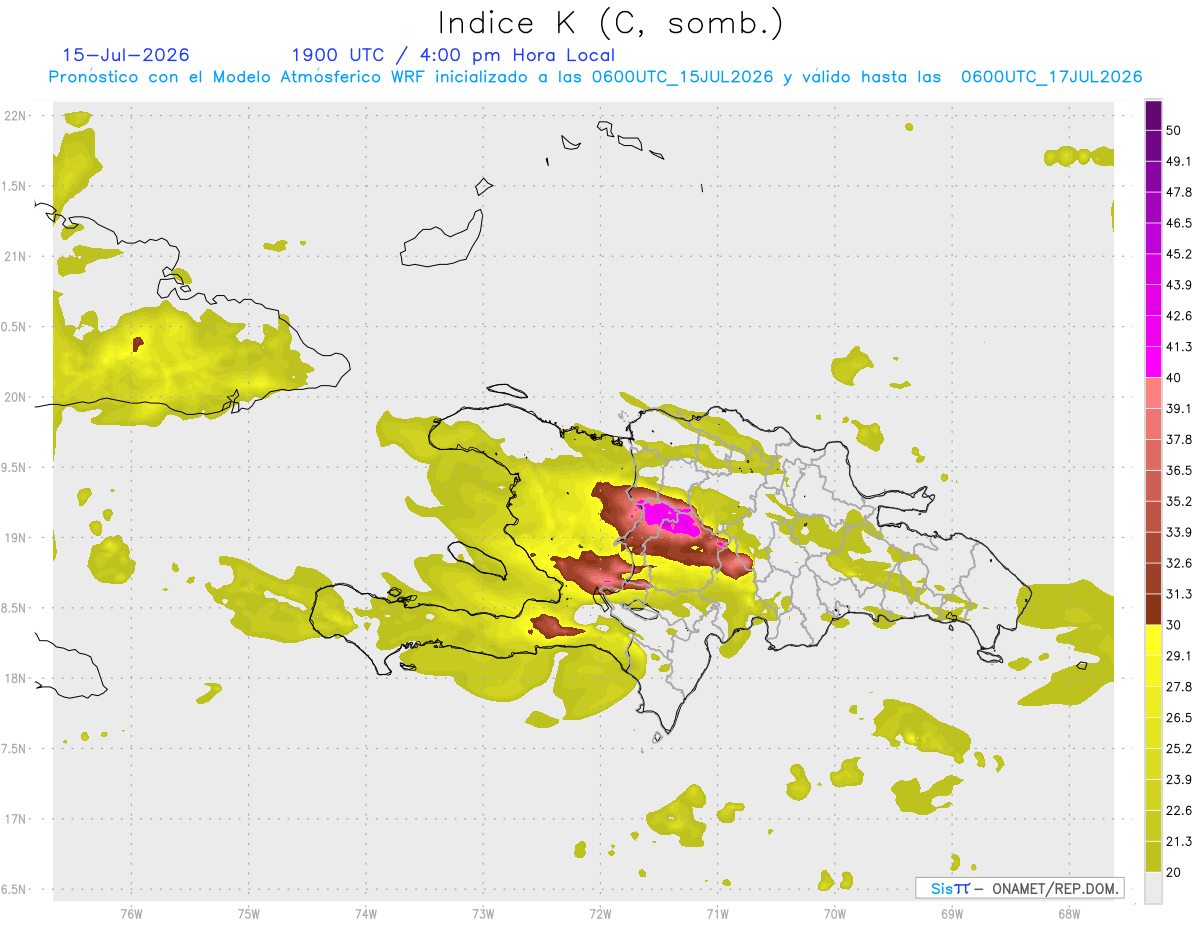Click the colorbar value '25.2'
Viewport: 1200px width, 927px height.
(1179, 749)
